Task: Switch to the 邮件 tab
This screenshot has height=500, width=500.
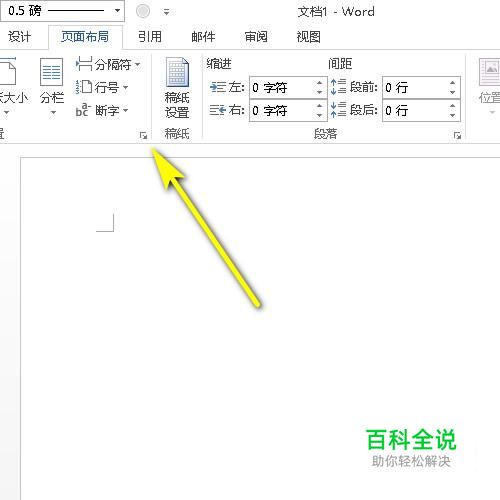Action: point(203,36)
